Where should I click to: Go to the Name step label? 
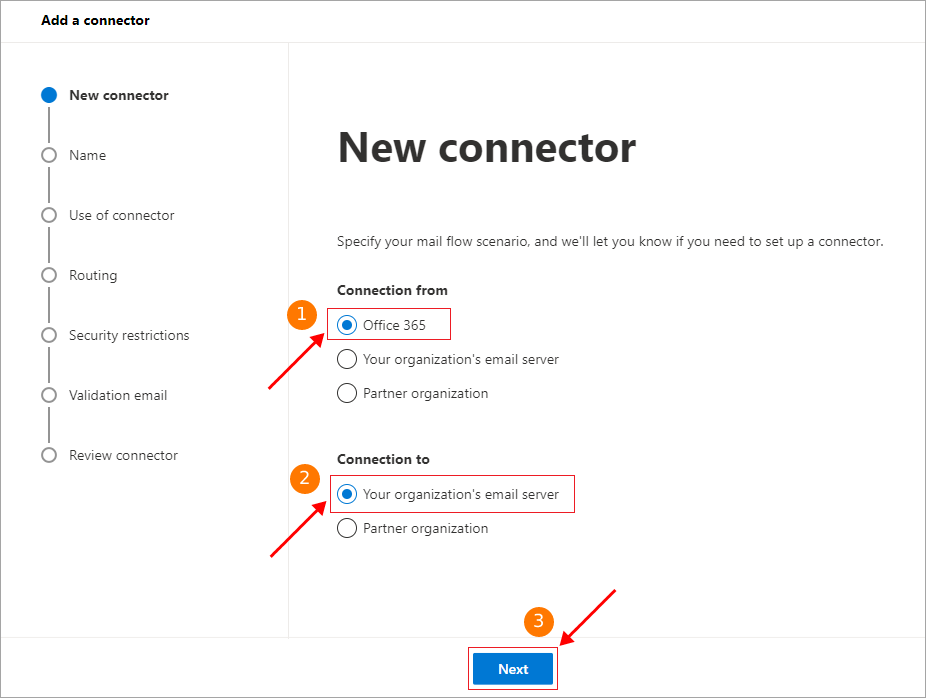pyautogui.click(x=87, y=155)
